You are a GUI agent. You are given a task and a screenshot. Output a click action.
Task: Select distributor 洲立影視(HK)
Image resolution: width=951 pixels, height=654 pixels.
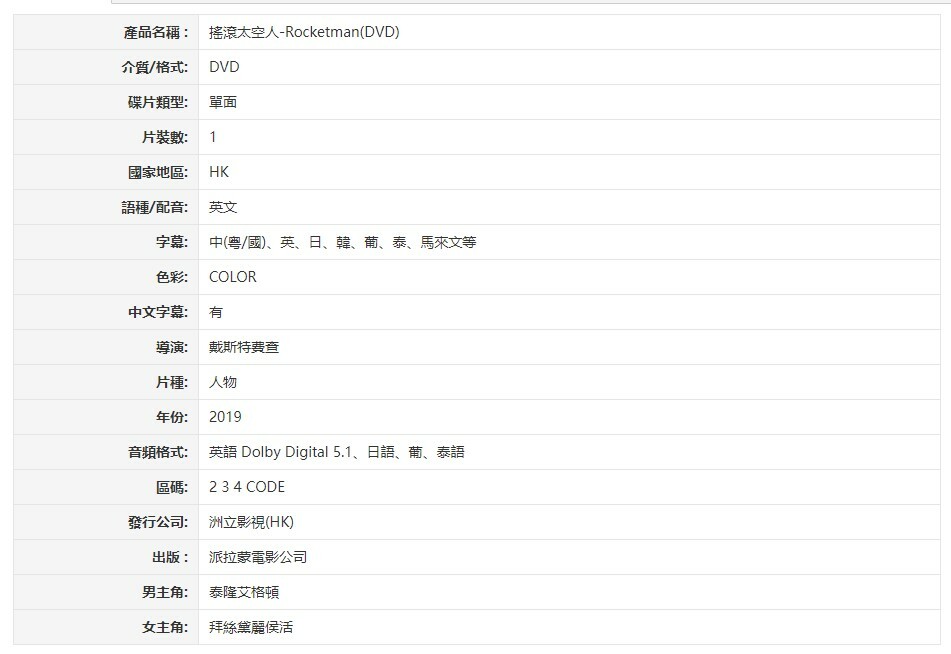pyautogui.click(x=251, y=522)
